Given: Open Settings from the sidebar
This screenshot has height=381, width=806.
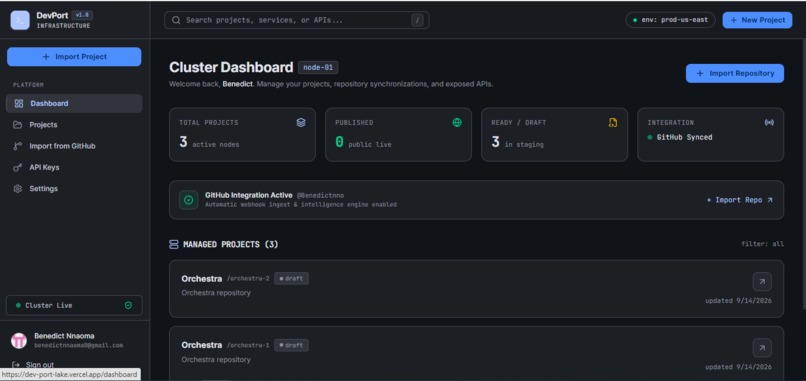Looking at the screenshot, I should pos(74,189).
